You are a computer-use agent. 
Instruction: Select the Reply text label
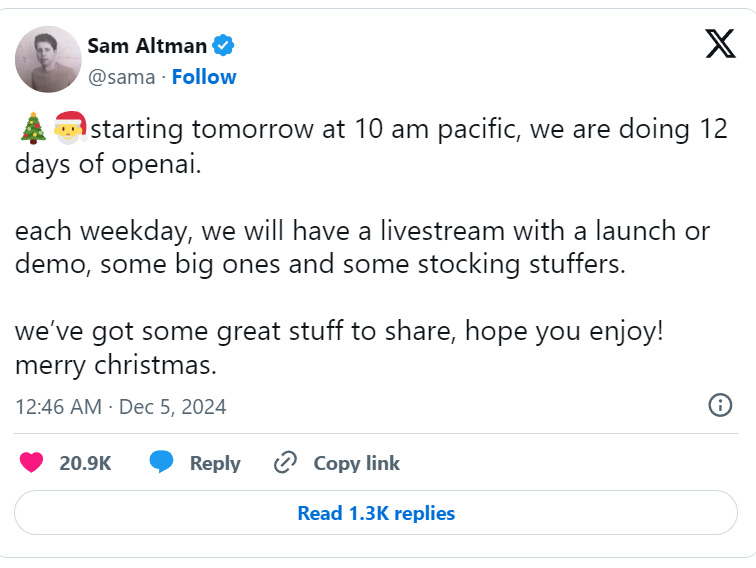coord(215,463)
